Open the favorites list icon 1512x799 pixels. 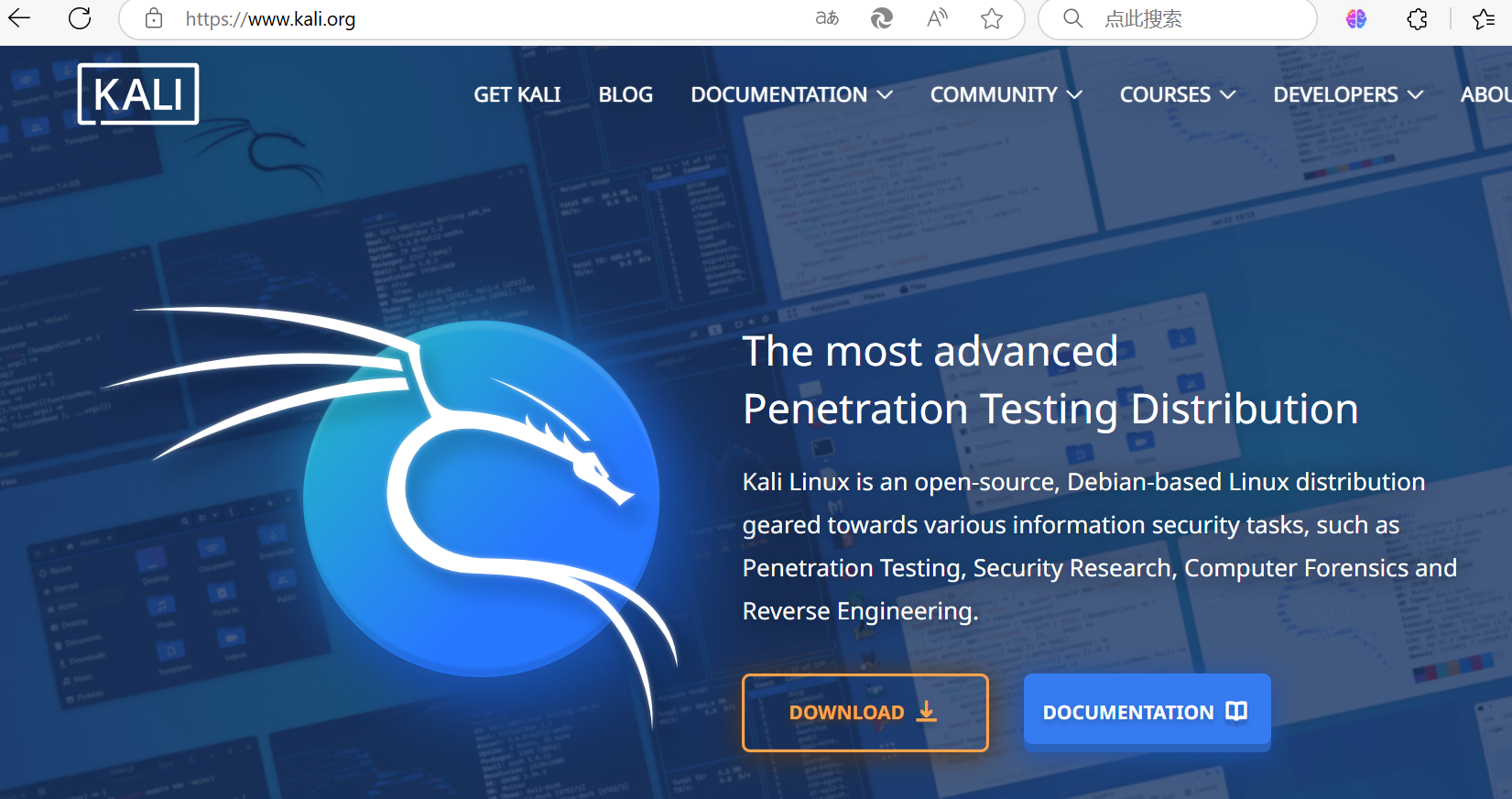pyautogui.click(x=1484, y=18)
